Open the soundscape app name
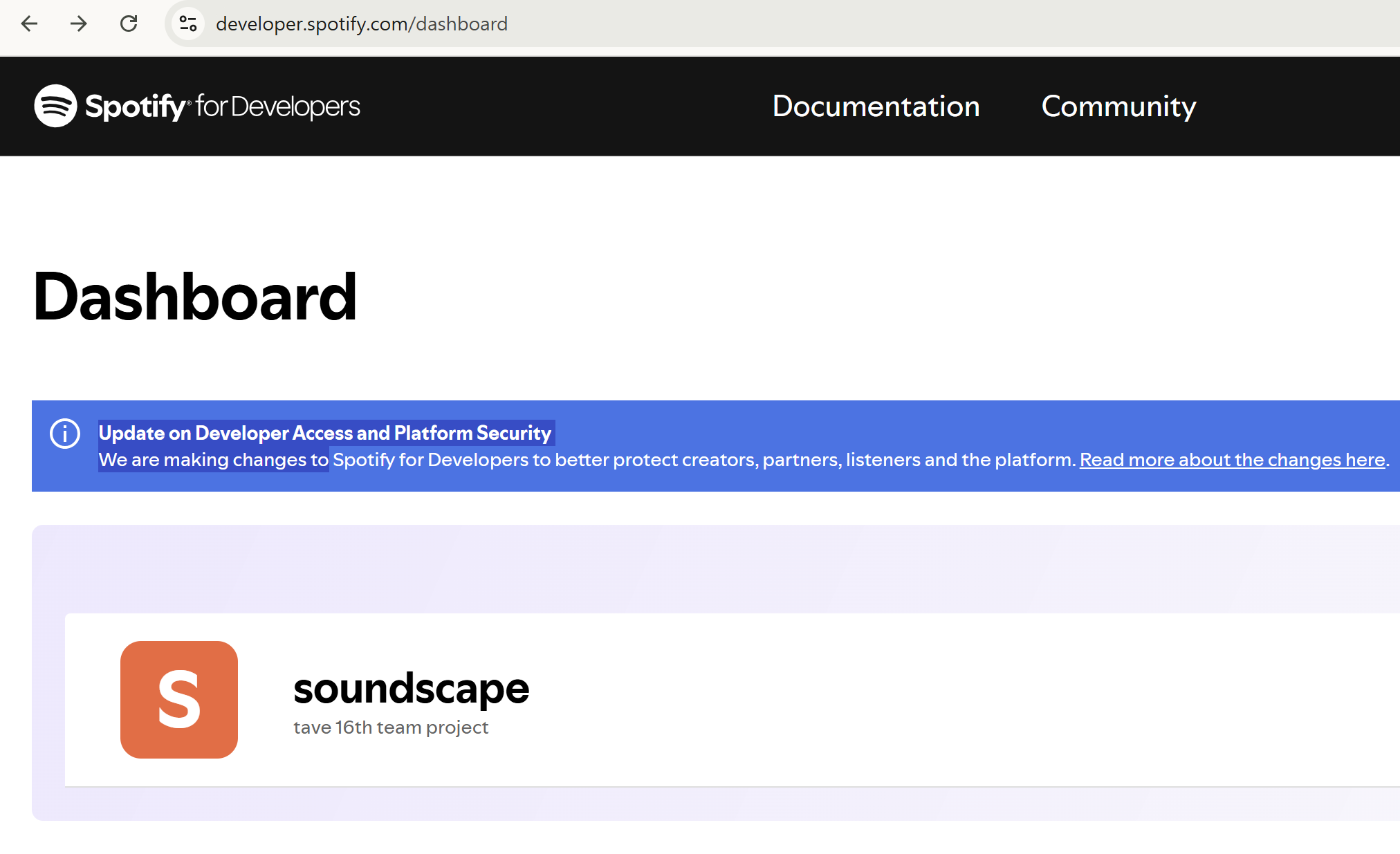Image resolution: width=1400 pixels, height=854 pixels. (411, 689)
